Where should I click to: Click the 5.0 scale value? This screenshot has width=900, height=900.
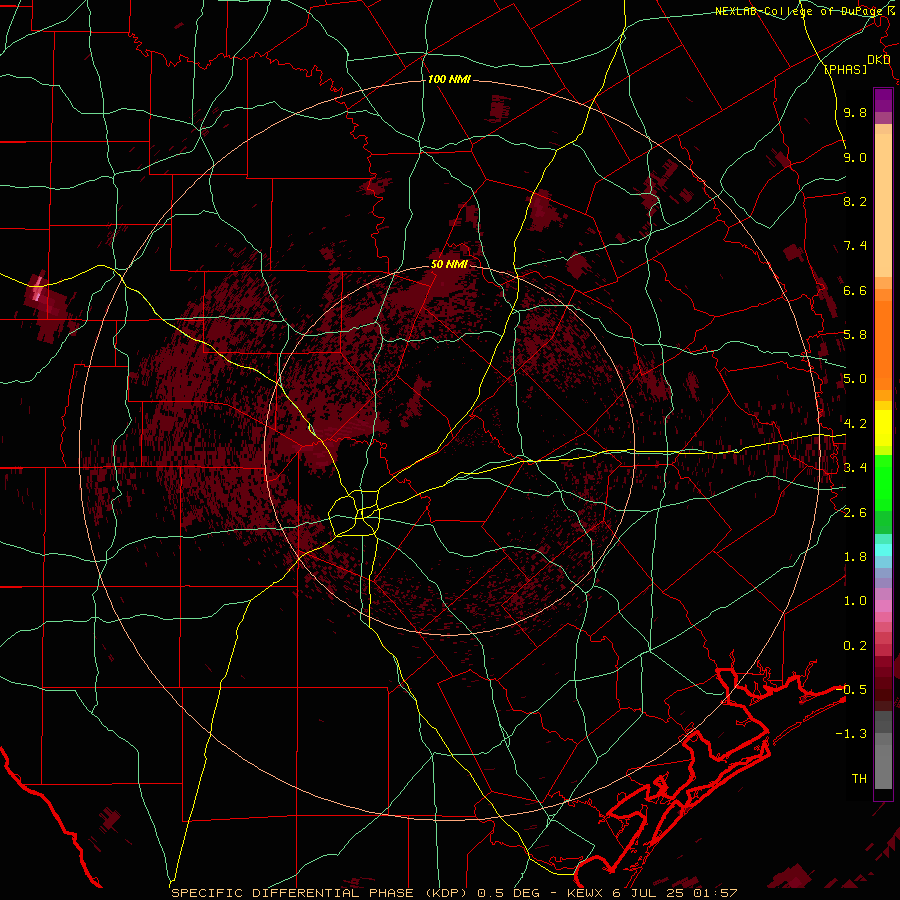tap(855, 379)
